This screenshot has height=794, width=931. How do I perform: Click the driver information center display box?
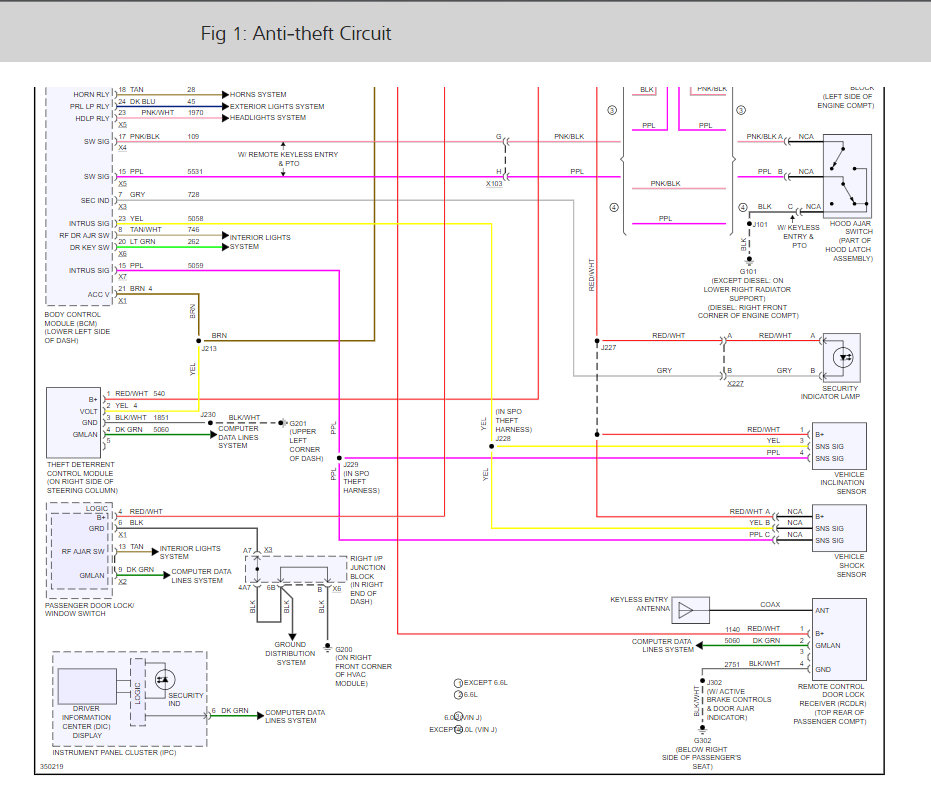pos(87,687)
